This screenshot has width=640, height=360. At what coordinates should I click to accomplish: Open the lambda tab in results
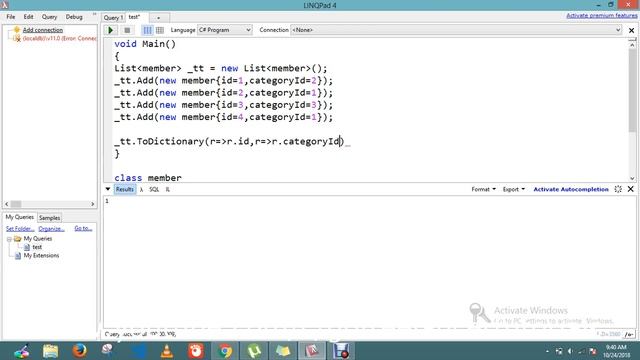coord(141,189)
